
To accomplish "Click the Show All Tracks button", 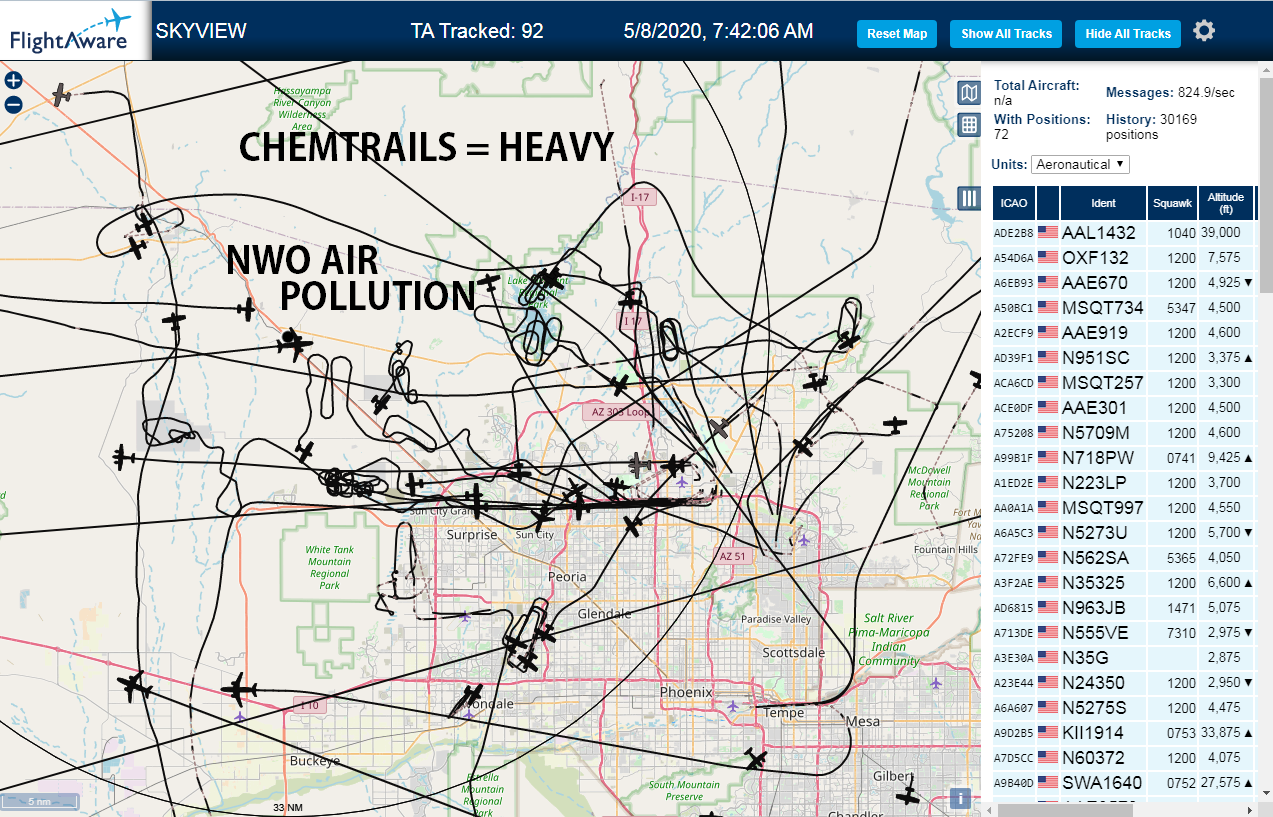I will point(1006,33).
